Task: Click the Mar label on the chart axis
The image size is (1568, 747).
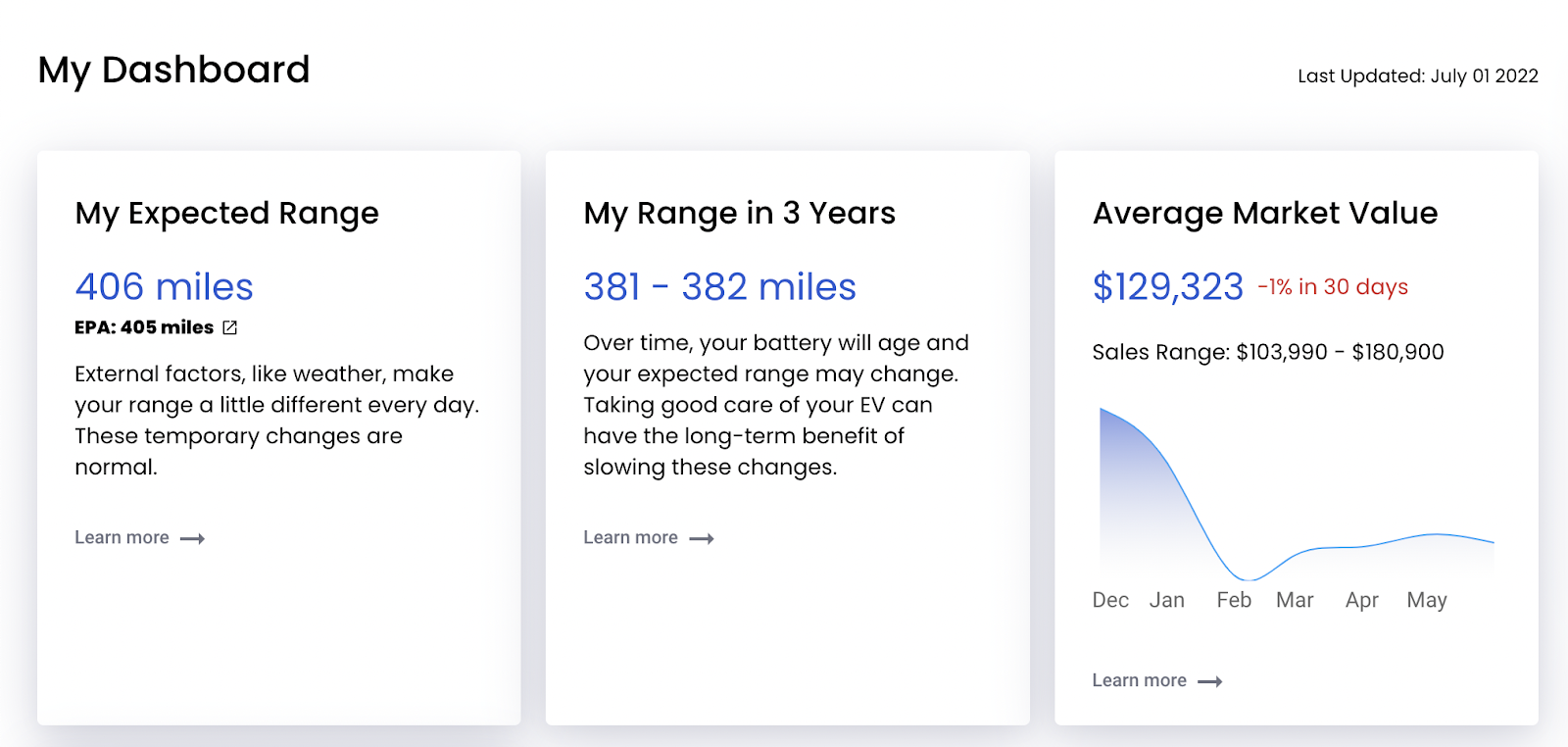Action: (x=1295, y=600)
